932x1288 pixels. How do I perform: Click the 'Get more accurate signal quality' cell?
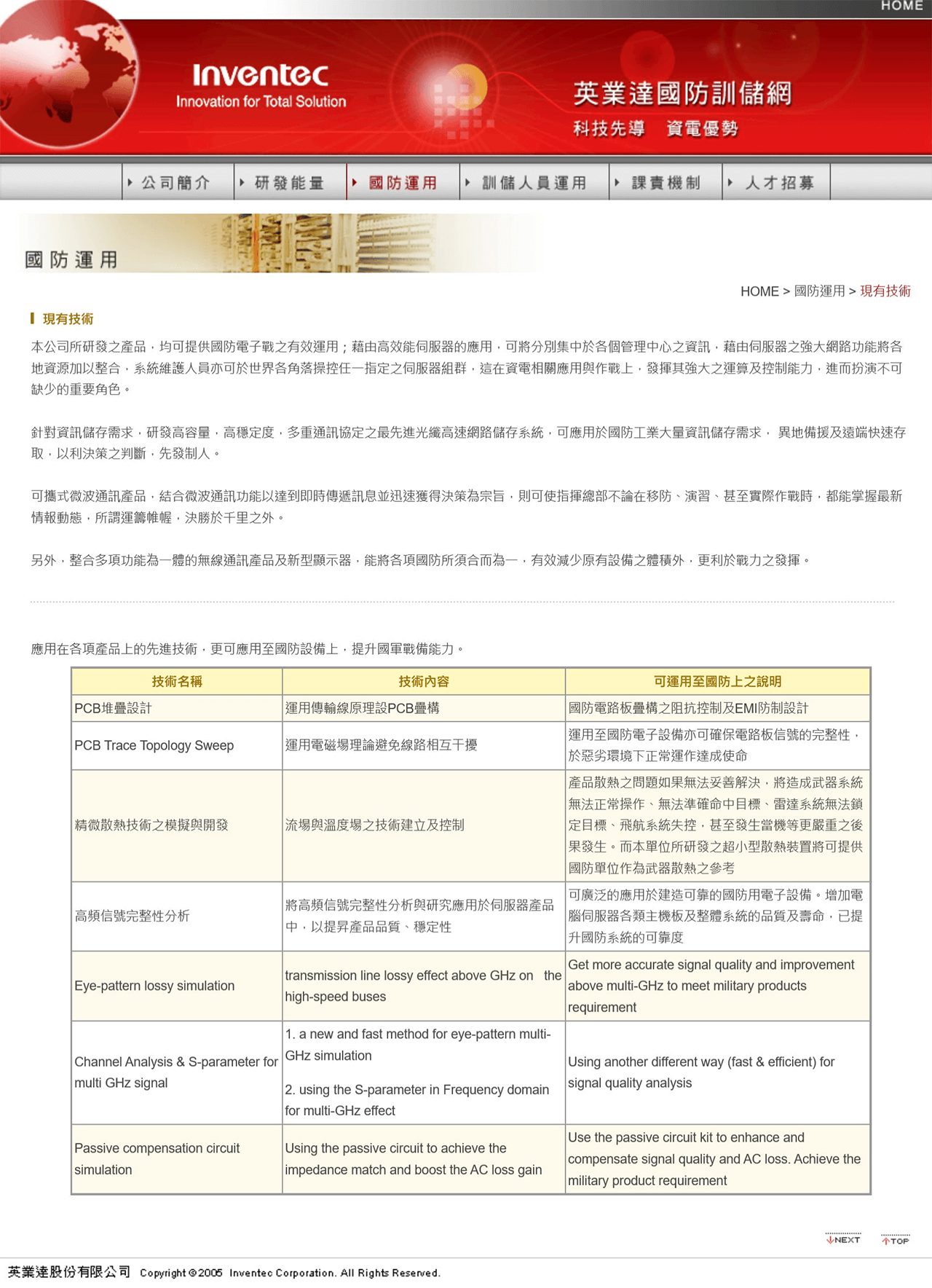click(x=717, y=986)
